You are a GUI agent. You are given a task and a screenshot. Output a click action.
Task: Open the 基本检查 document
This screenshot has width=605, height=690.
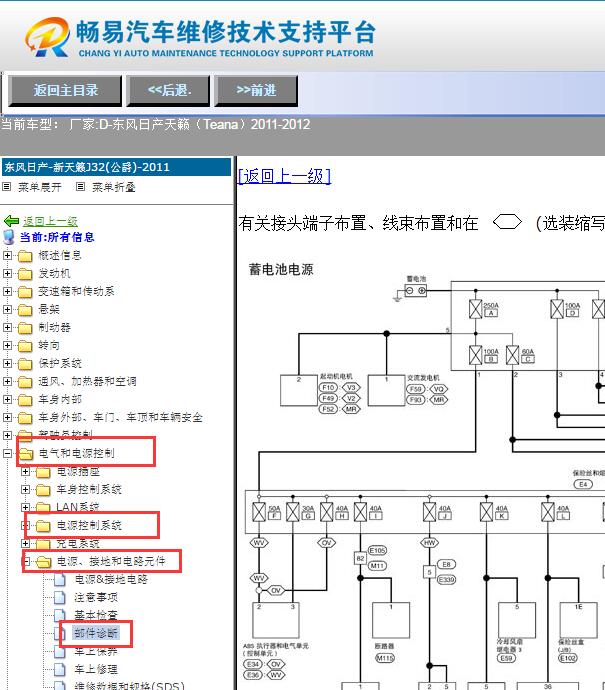point(96,615)
